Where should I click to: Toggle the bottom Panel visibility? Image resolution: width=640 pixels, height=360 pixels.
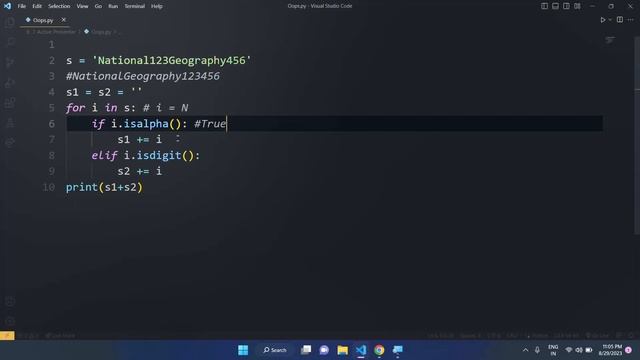(x=555, y=6)
